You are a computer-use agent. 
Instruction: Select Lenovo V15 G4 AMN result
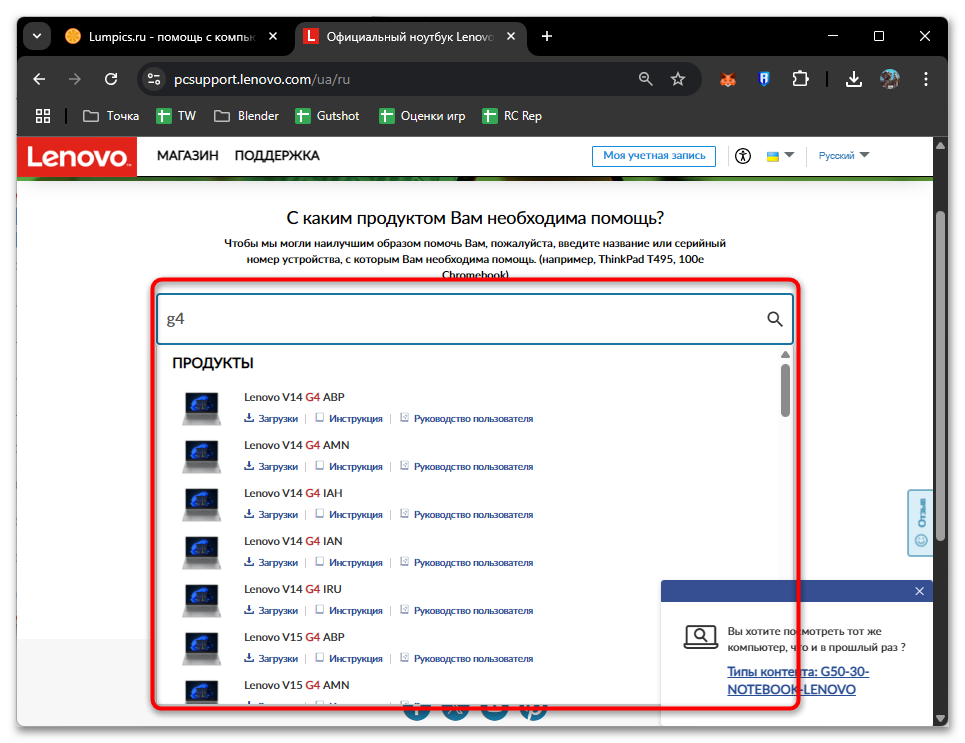coord(297,685)
